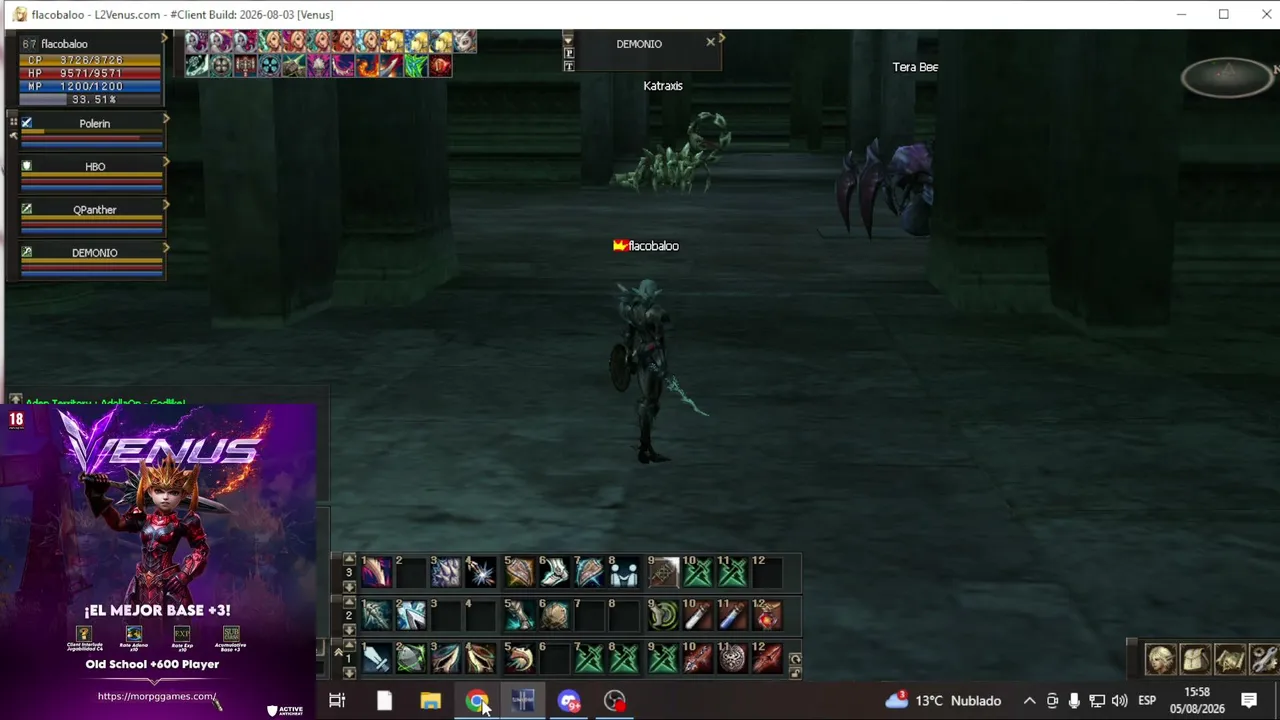1280x720 pixels.
Task: Use the glowing gauntlet skill in bar 2 slot 5
Action: pos(519,615)
